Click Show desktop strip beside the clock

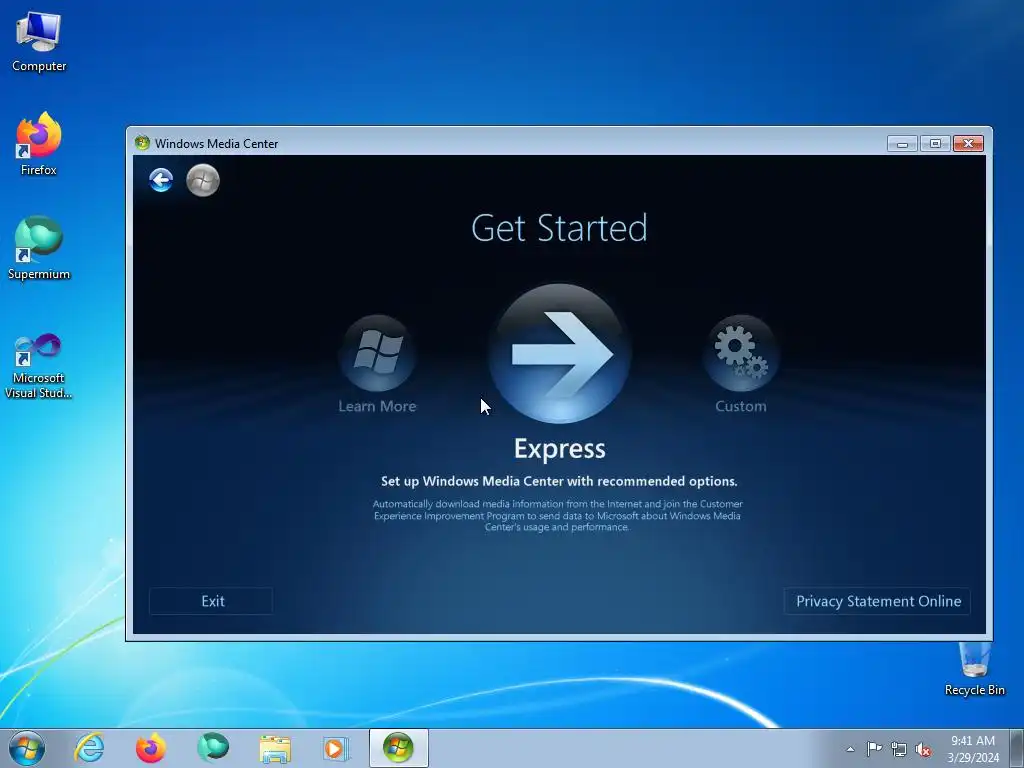[1017, 748]
